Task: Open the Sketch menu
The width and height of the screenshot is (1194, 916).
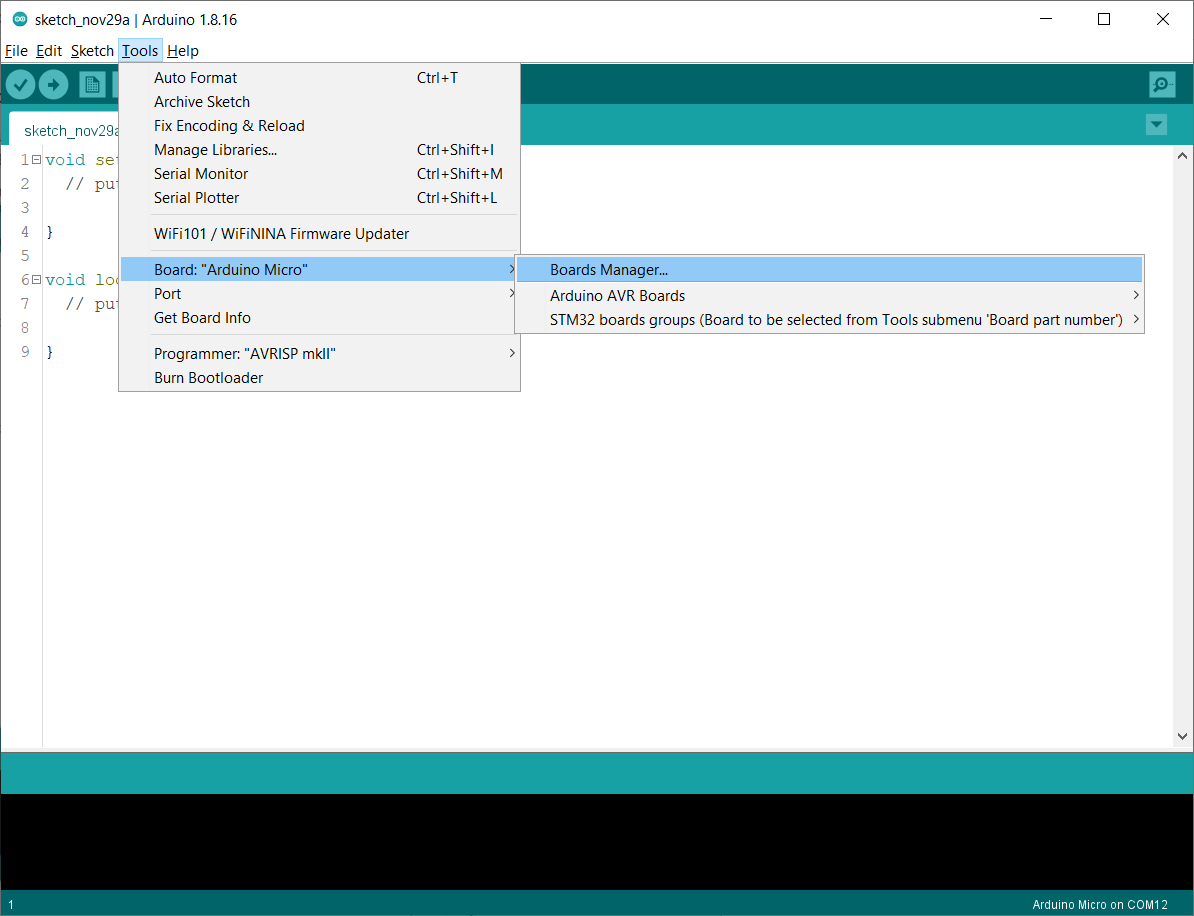Action: tap(92, 51)
